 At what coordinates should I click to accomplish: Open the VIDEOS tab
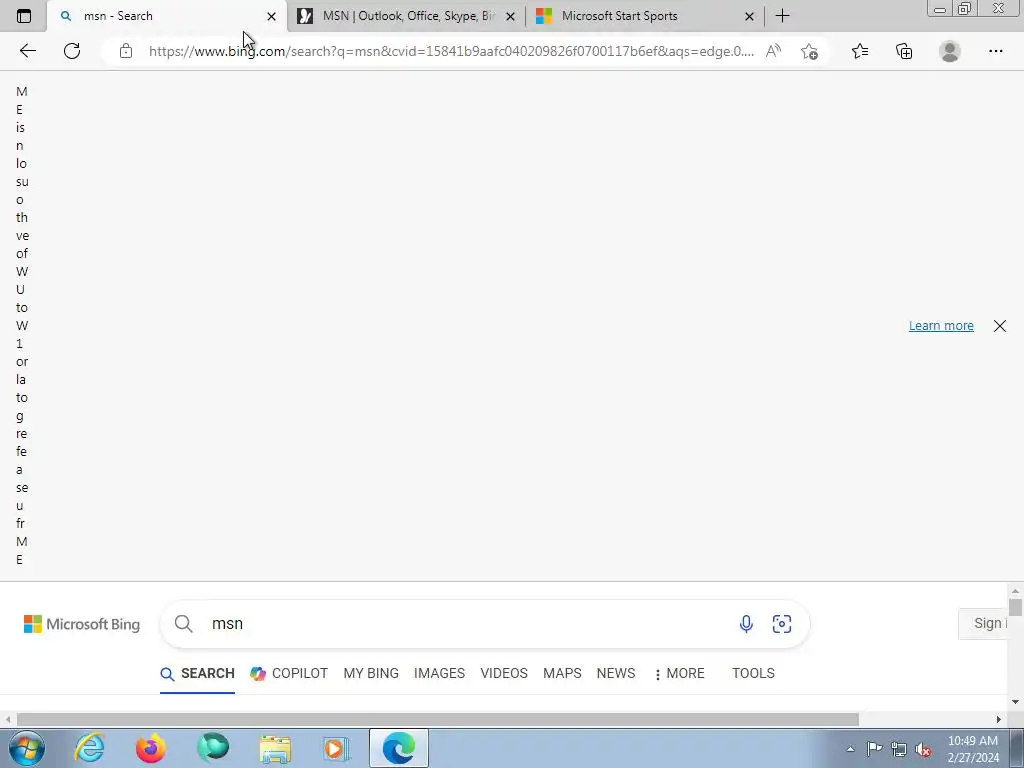coord(504,673)
